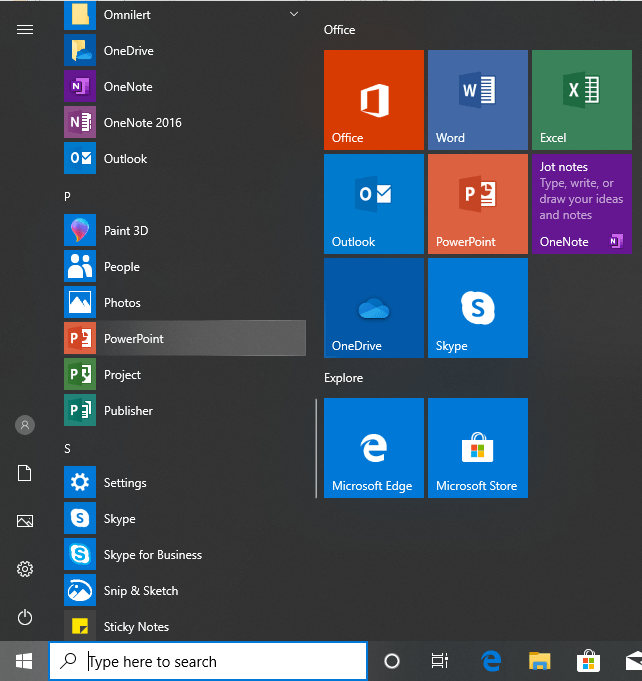Open Settings gear in Start sidebar

pyautogui.click(x=25, y=569)
